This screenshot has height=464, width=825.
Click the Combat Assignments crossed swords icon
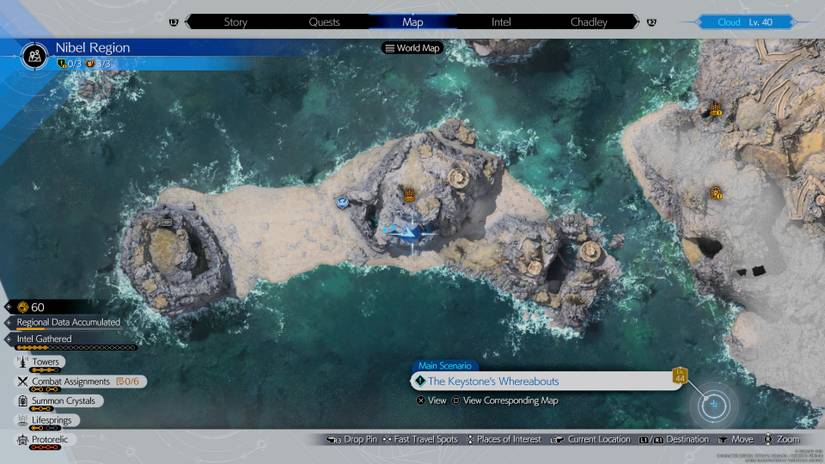[23, 381]
